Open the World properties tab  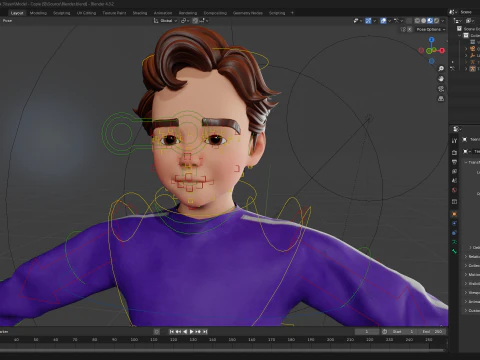click(454, 190)
